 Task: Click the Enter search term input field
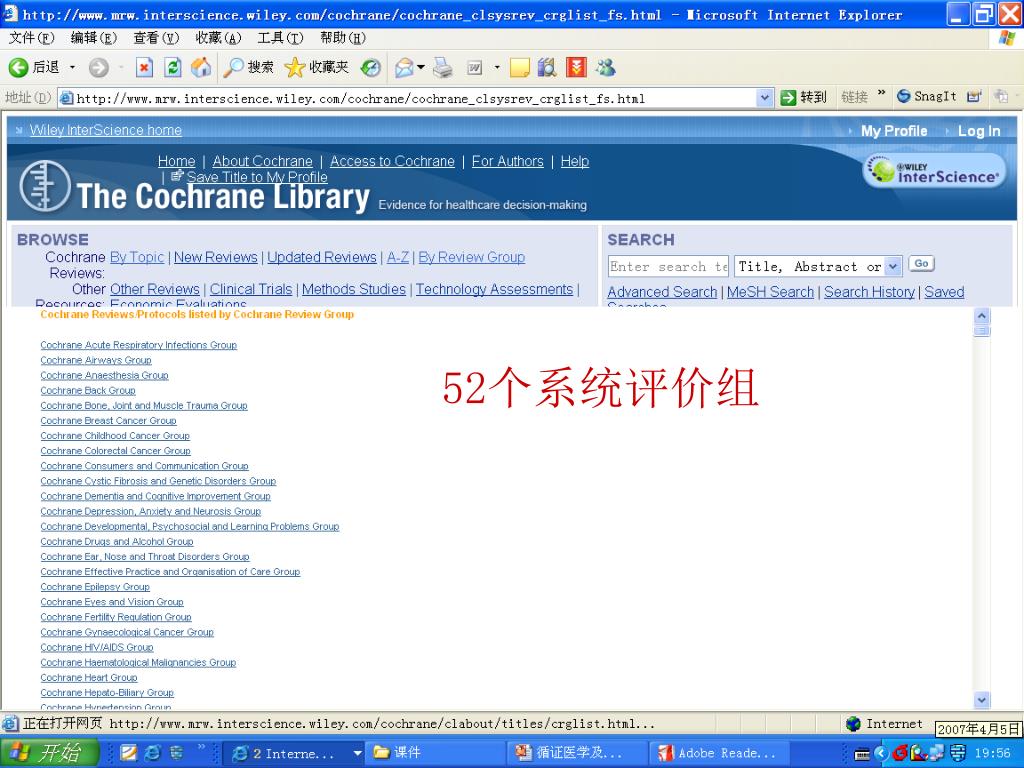[x=668, y=266]
